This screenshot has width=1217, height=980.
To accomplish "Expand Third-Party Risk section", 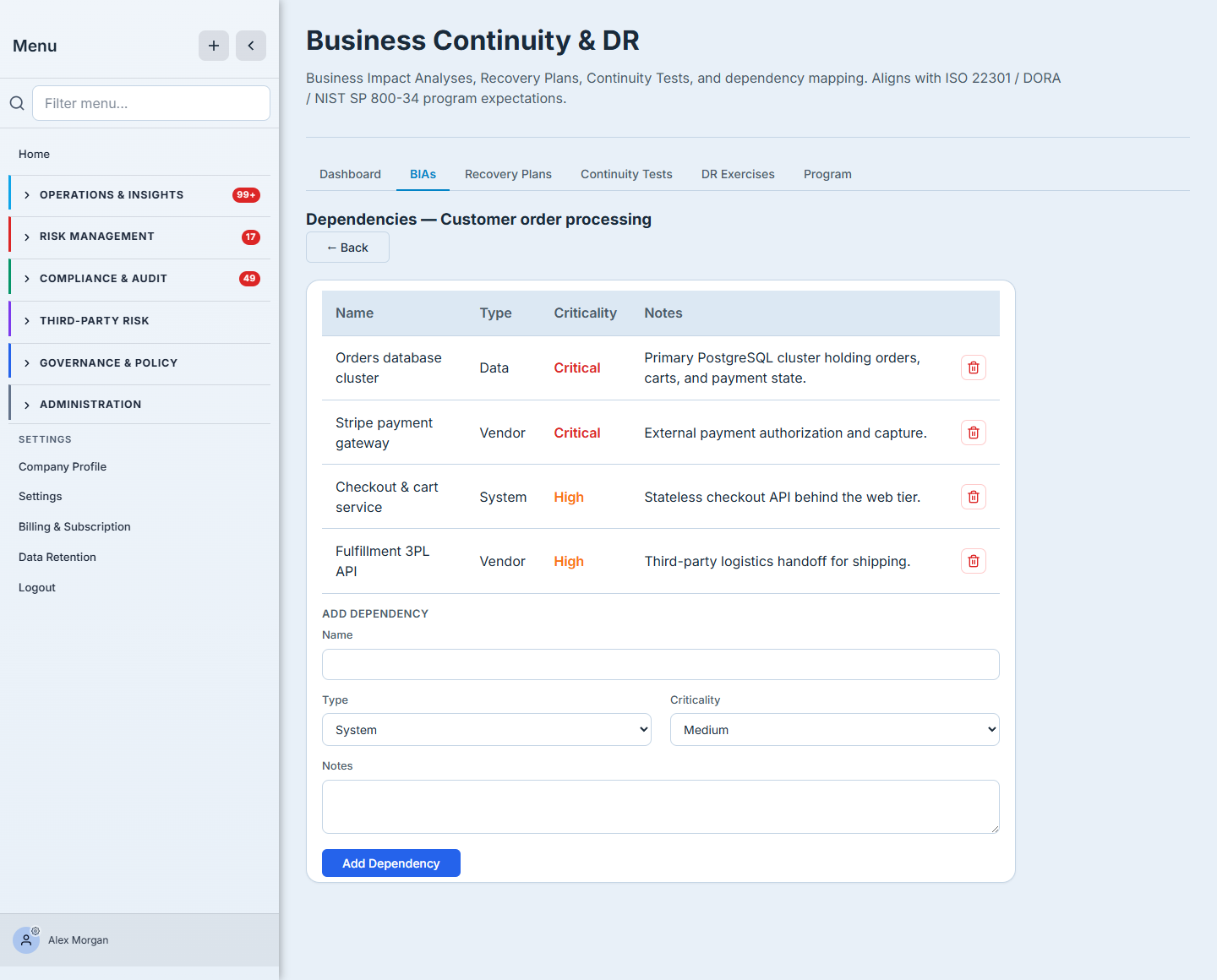I will point(139,321).
